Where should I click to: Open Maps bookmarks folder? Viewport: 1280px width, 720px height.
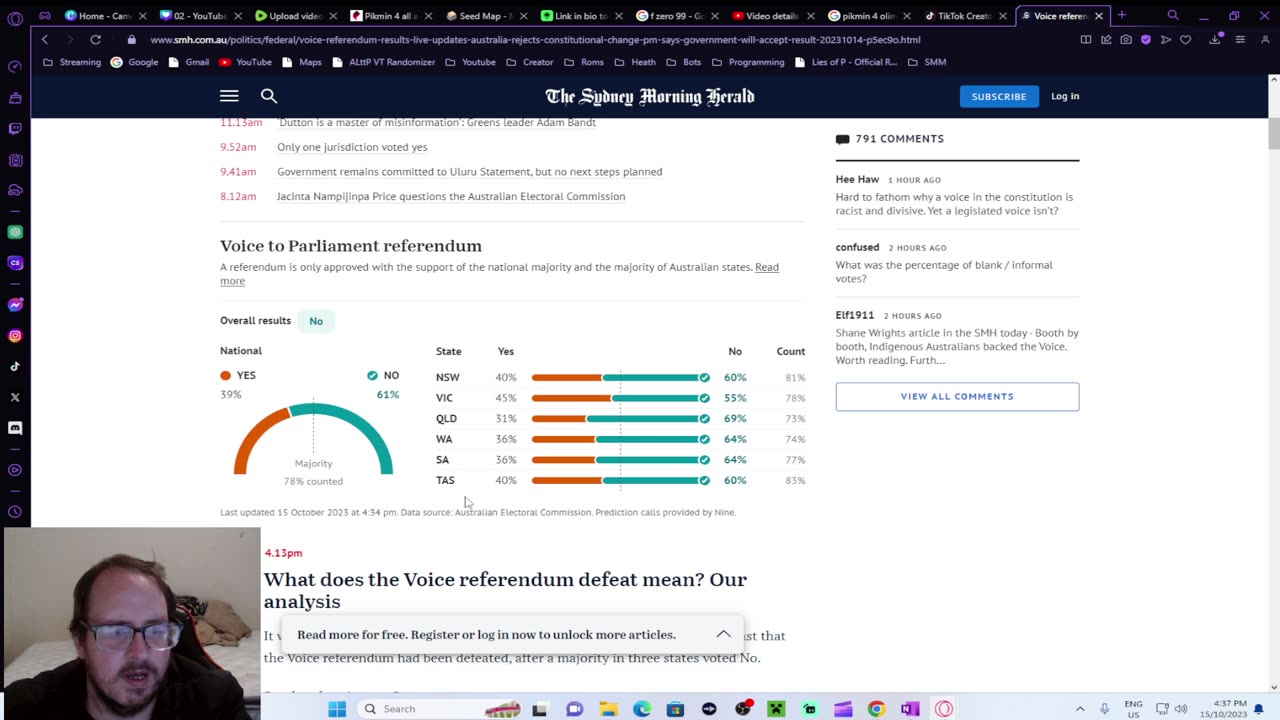pos(302,62)
